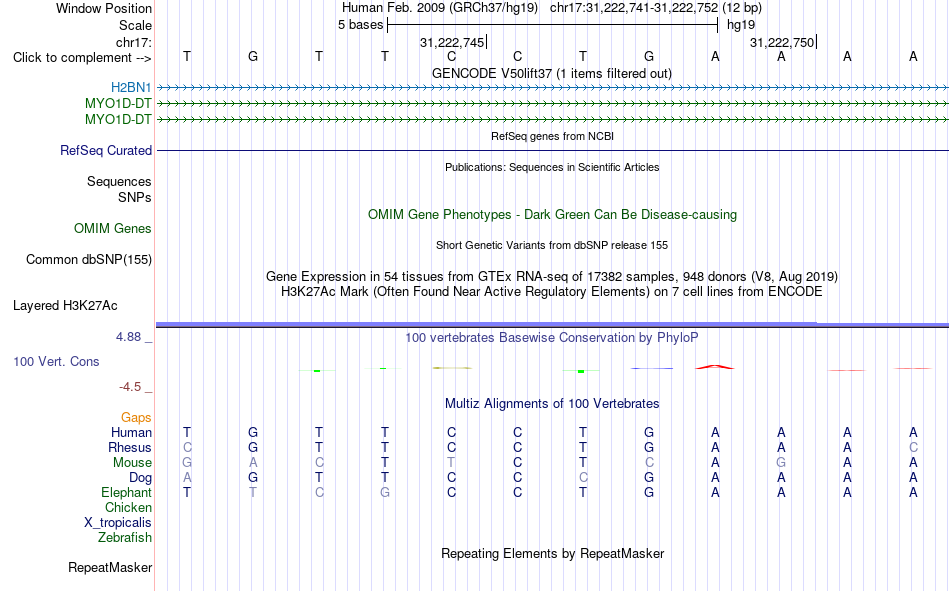Click the -4.5 PhyloP lower scale value
This screenshot has width=950, height=591.
coord(130,387)
